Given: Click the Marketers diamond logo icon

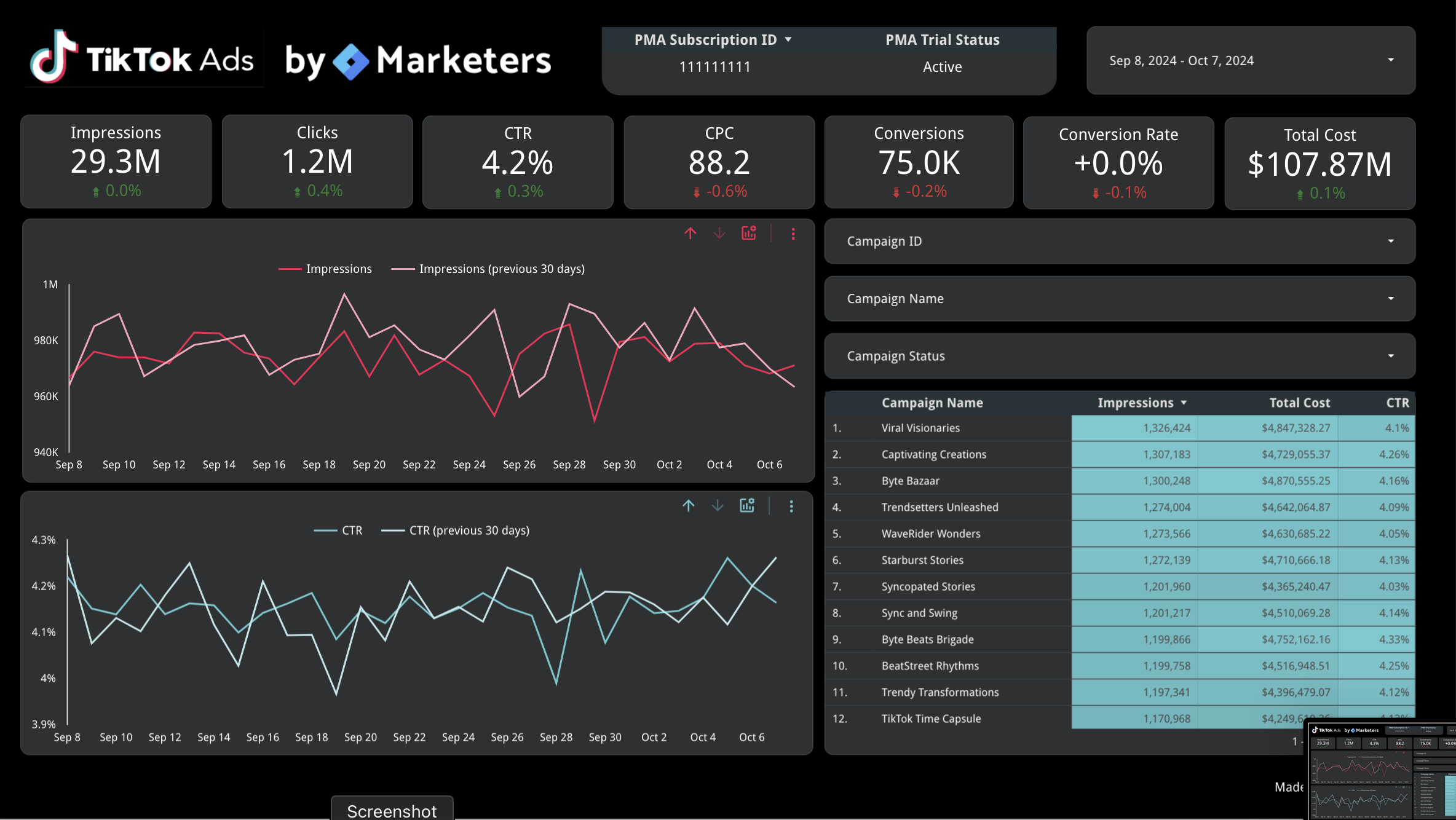Looking at the screenshot, I should (x=350, y=61).
